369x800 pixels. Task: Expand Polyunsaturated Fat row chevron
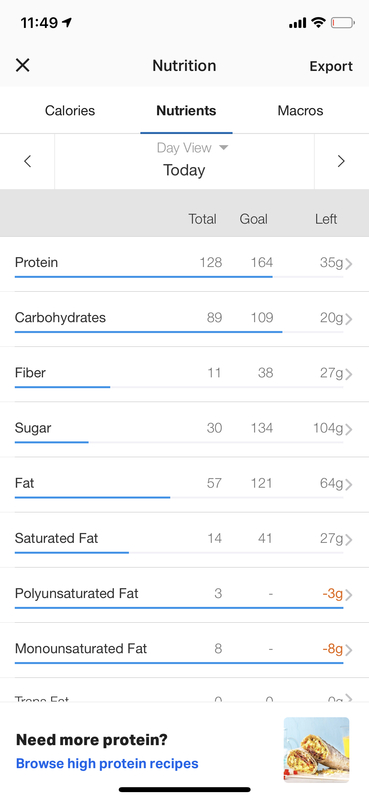349,595
